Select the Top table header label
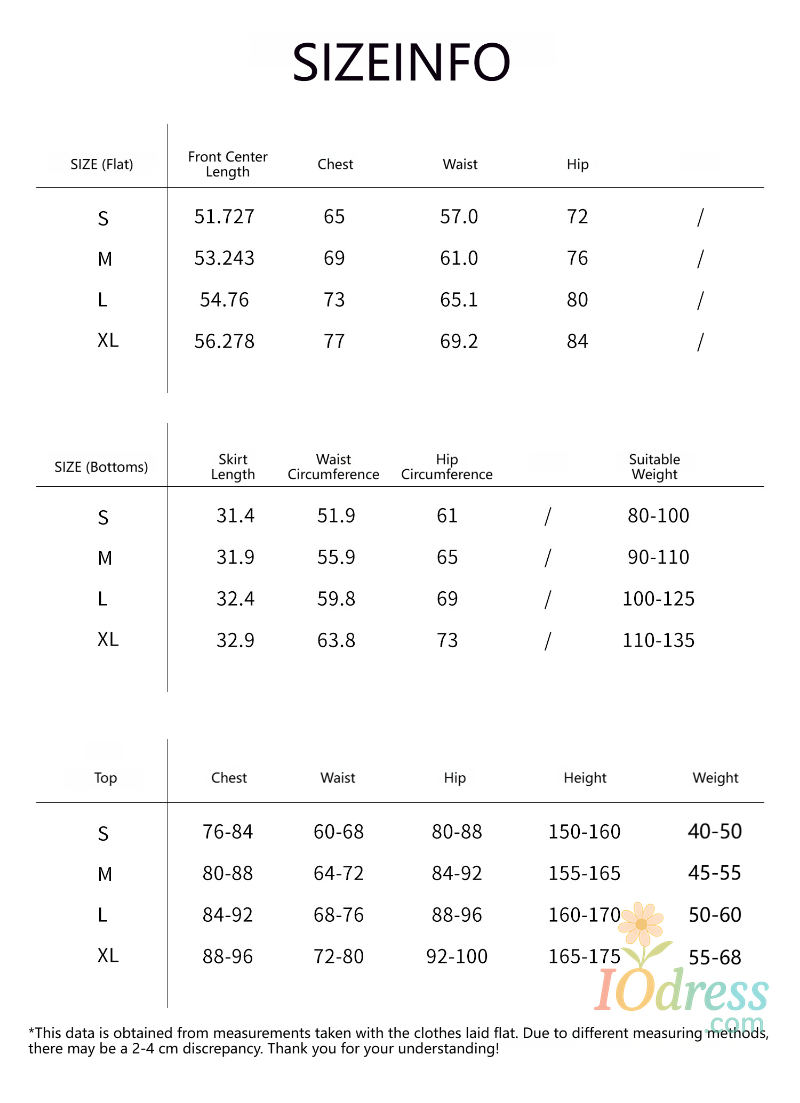This screenshot has height=1103, width=800. [x=105, y=778]
